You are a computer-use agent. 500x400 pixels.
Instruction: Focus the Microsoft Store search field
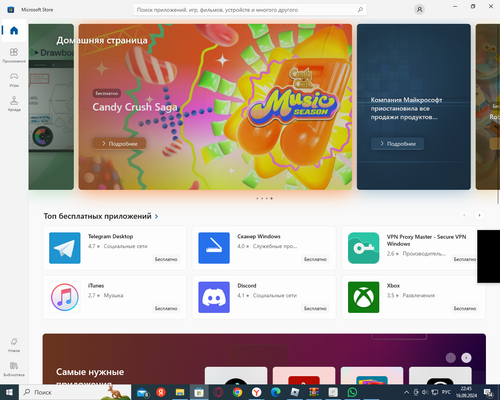[x=250, y=10]
